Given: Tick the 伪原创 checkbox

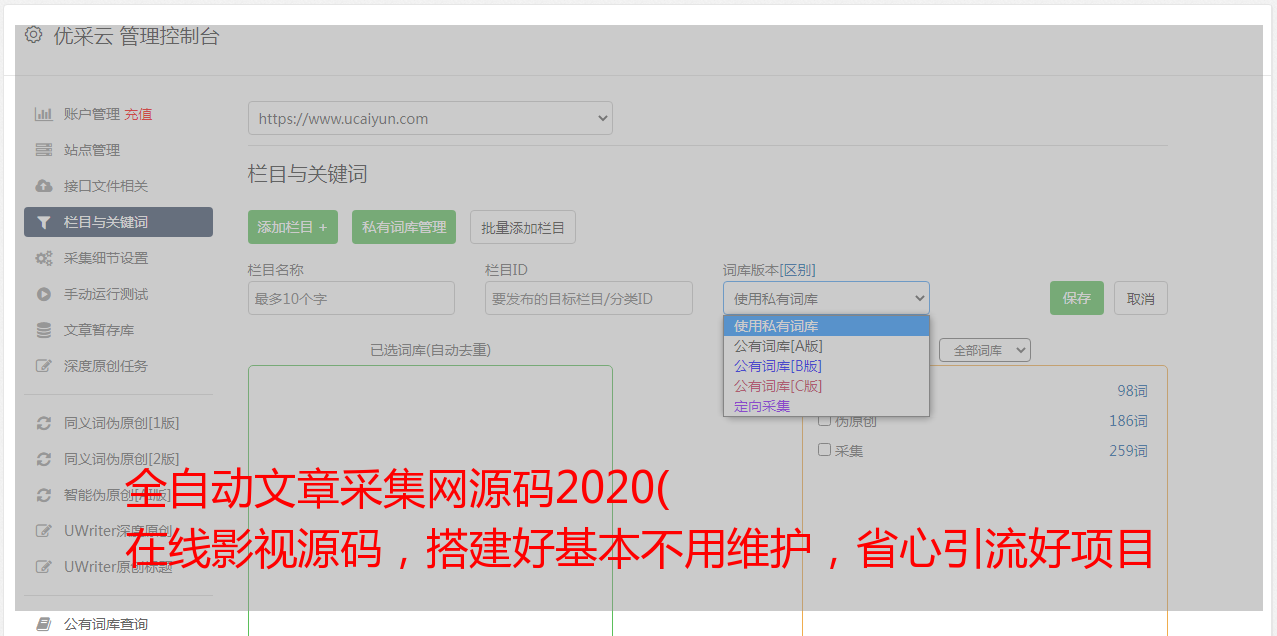Looking at the screenshot, I should coord(825,420).
